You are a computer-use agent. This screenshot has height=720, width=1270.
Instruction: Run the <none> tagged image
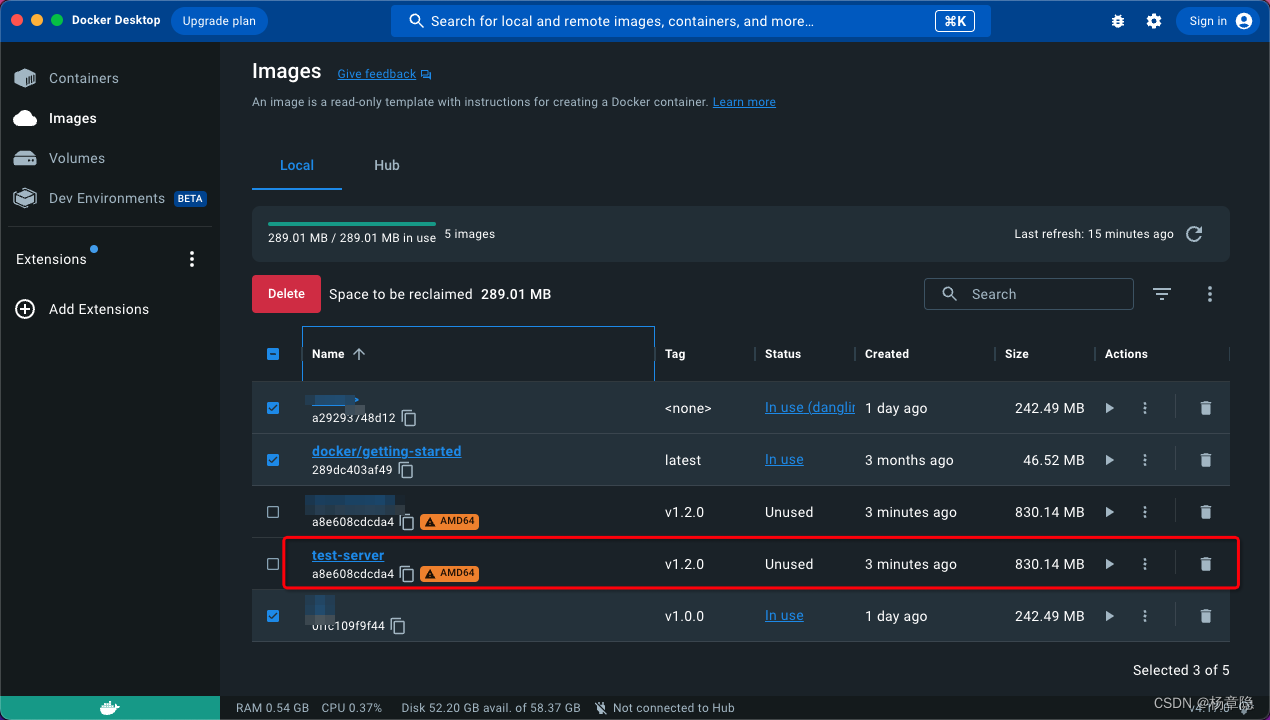tap(1109, 408)
